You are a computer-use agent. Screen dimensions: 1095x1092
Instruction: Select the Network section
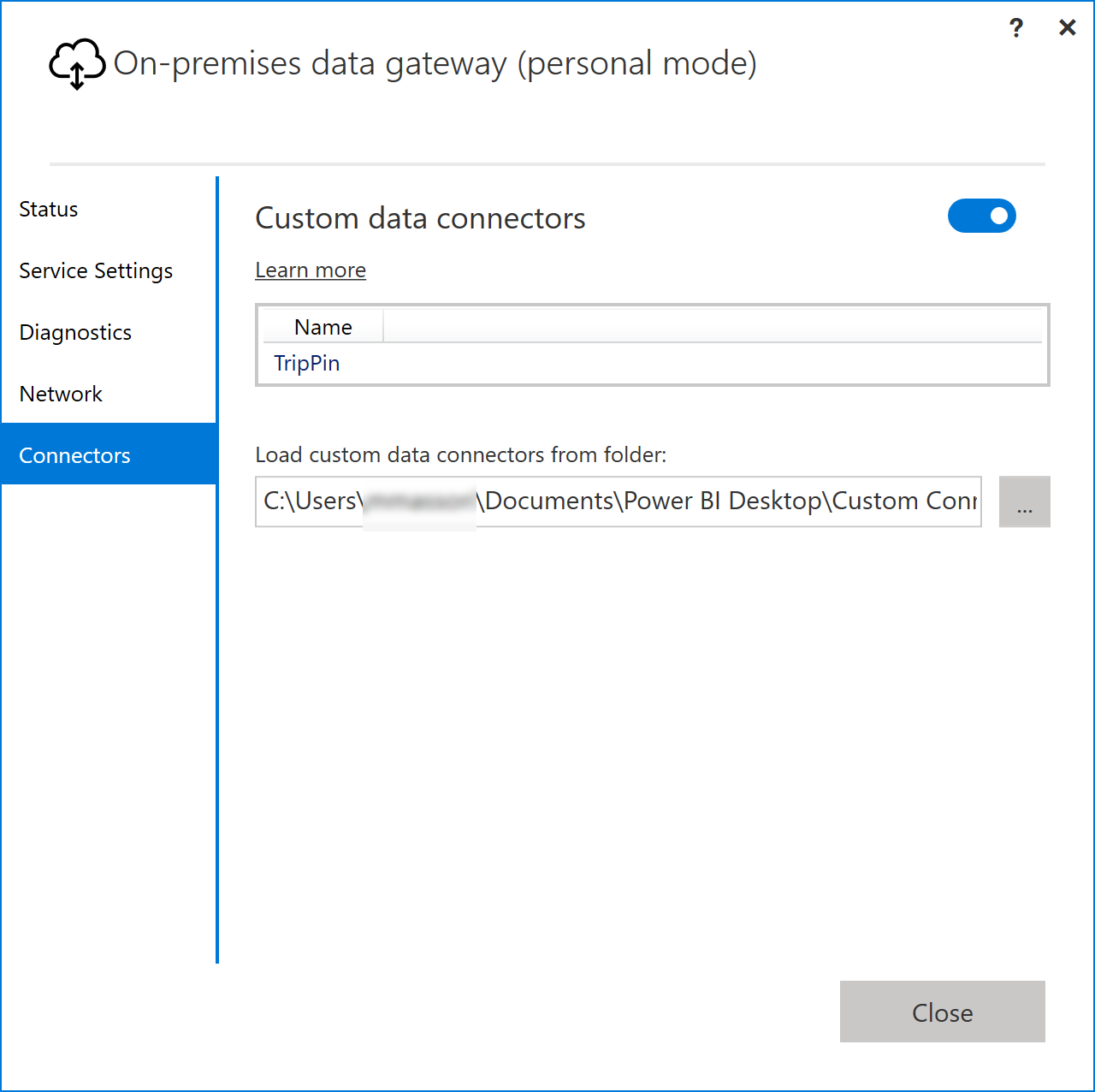click(x=61, y=394)
